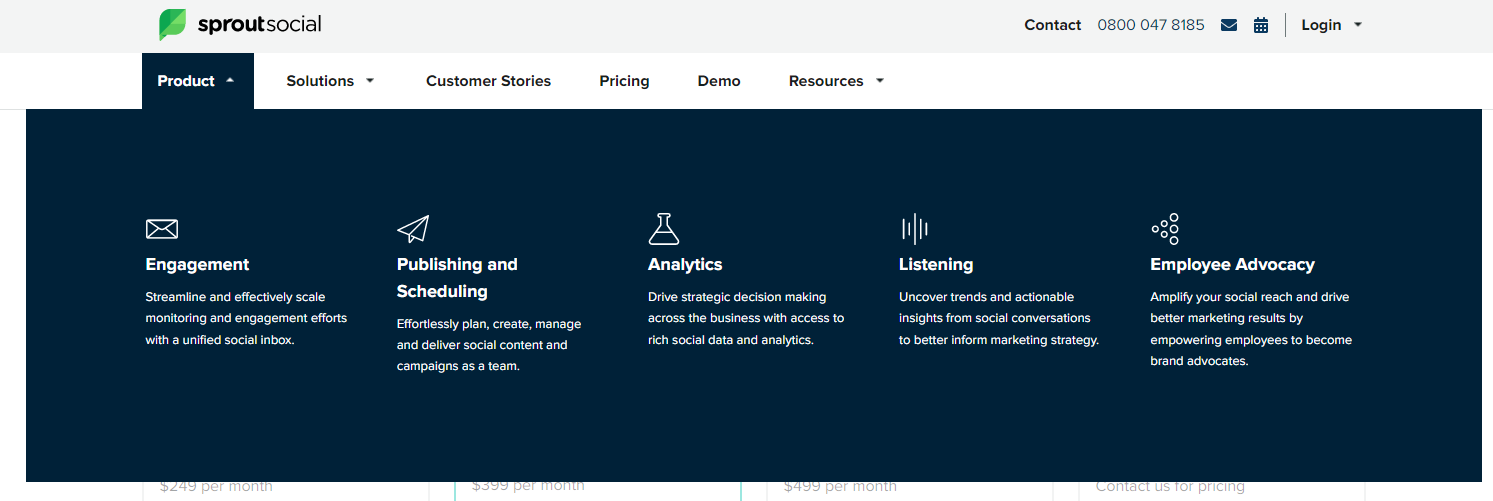Click the Engagement envelope icon

[x=162, y=229]
